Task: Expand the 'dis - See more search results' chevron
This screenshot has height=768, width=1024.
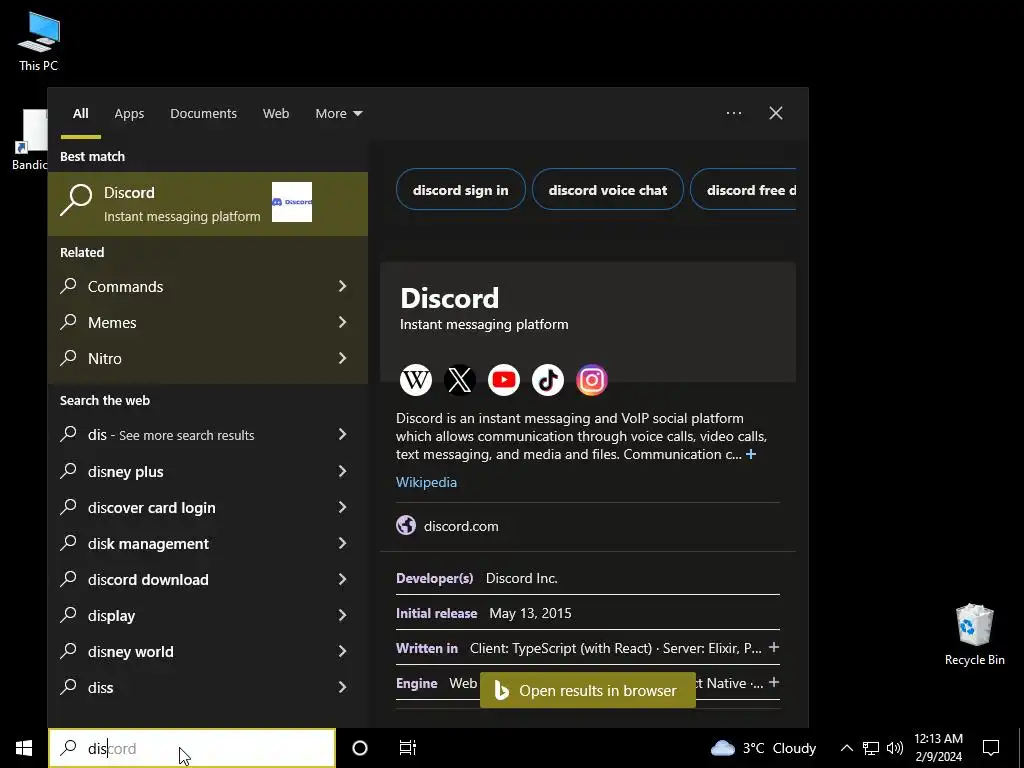Action: point(342,434)
